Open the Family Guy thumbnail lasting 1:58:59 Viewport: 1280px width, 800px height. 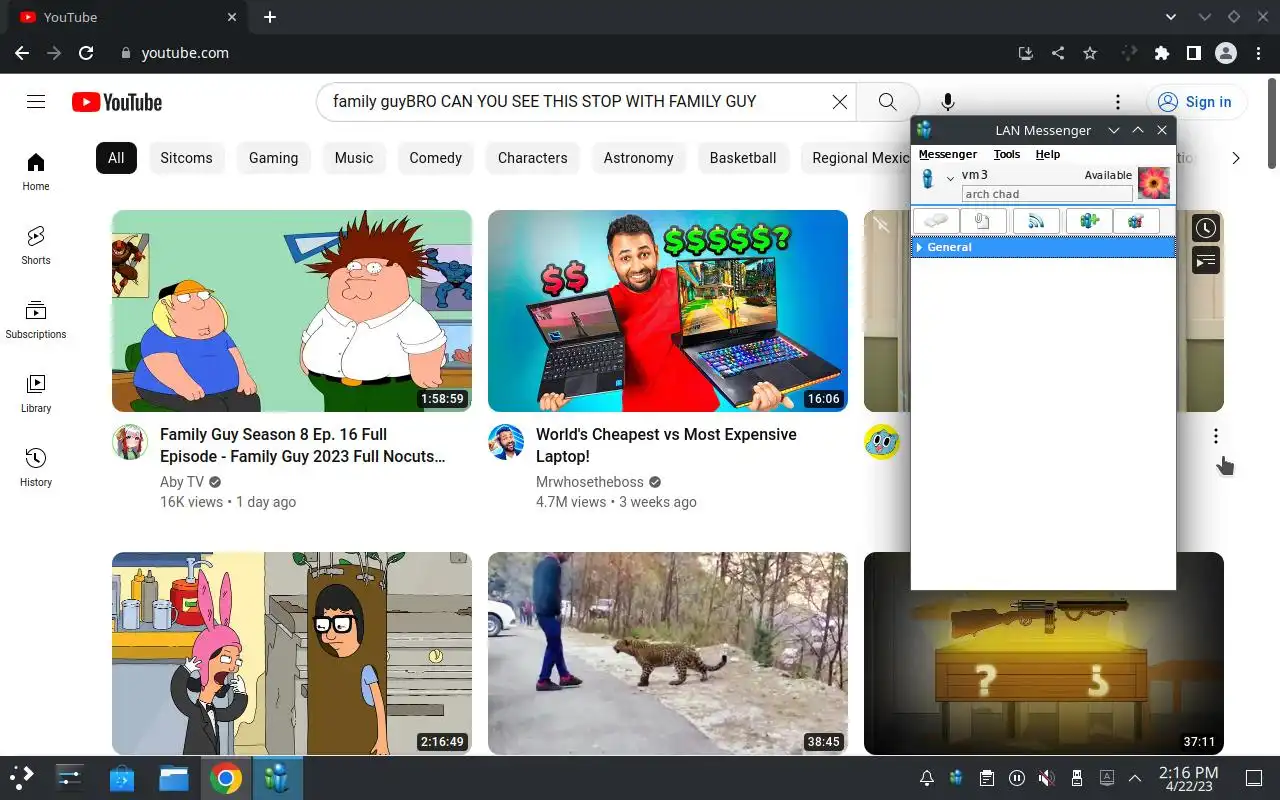point(292,311)
